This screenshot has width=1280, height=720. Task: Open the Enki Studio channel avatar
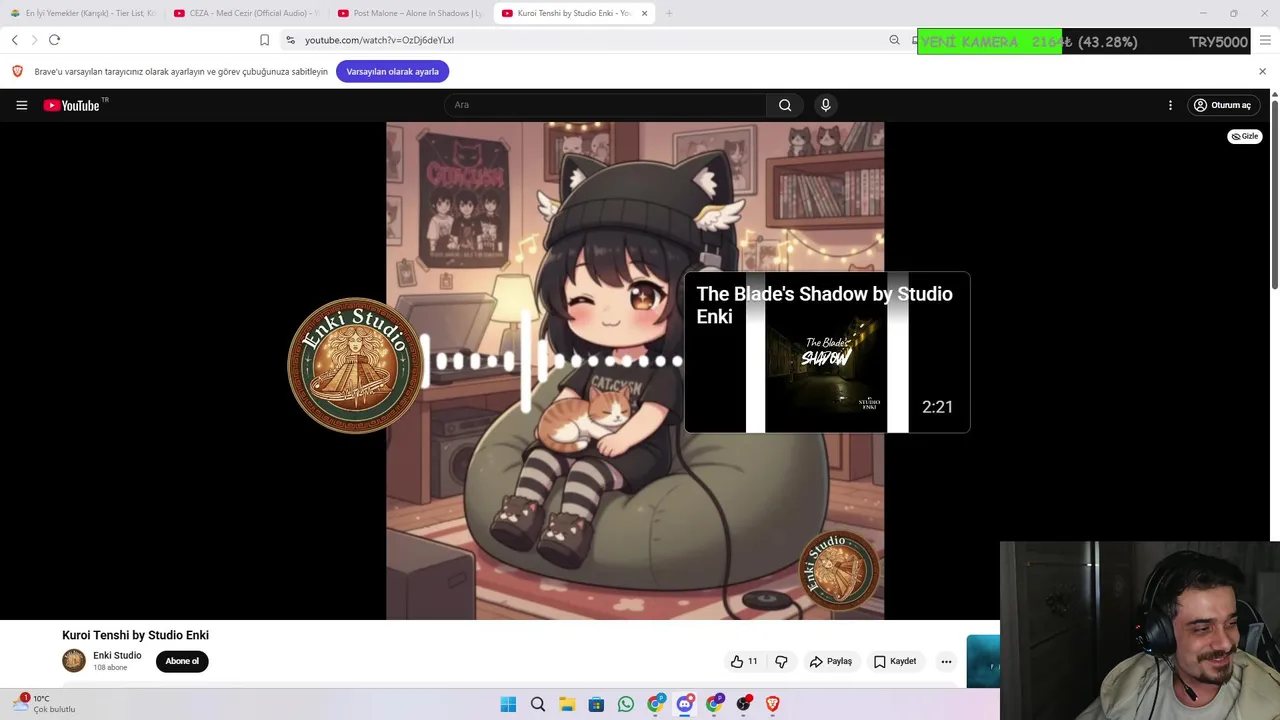coord(74,660)
